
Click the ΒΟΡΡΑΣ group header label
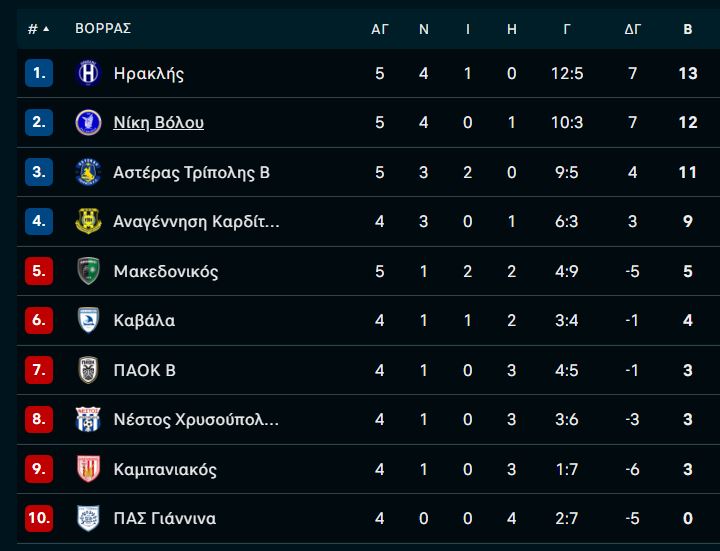coord(103,29)
